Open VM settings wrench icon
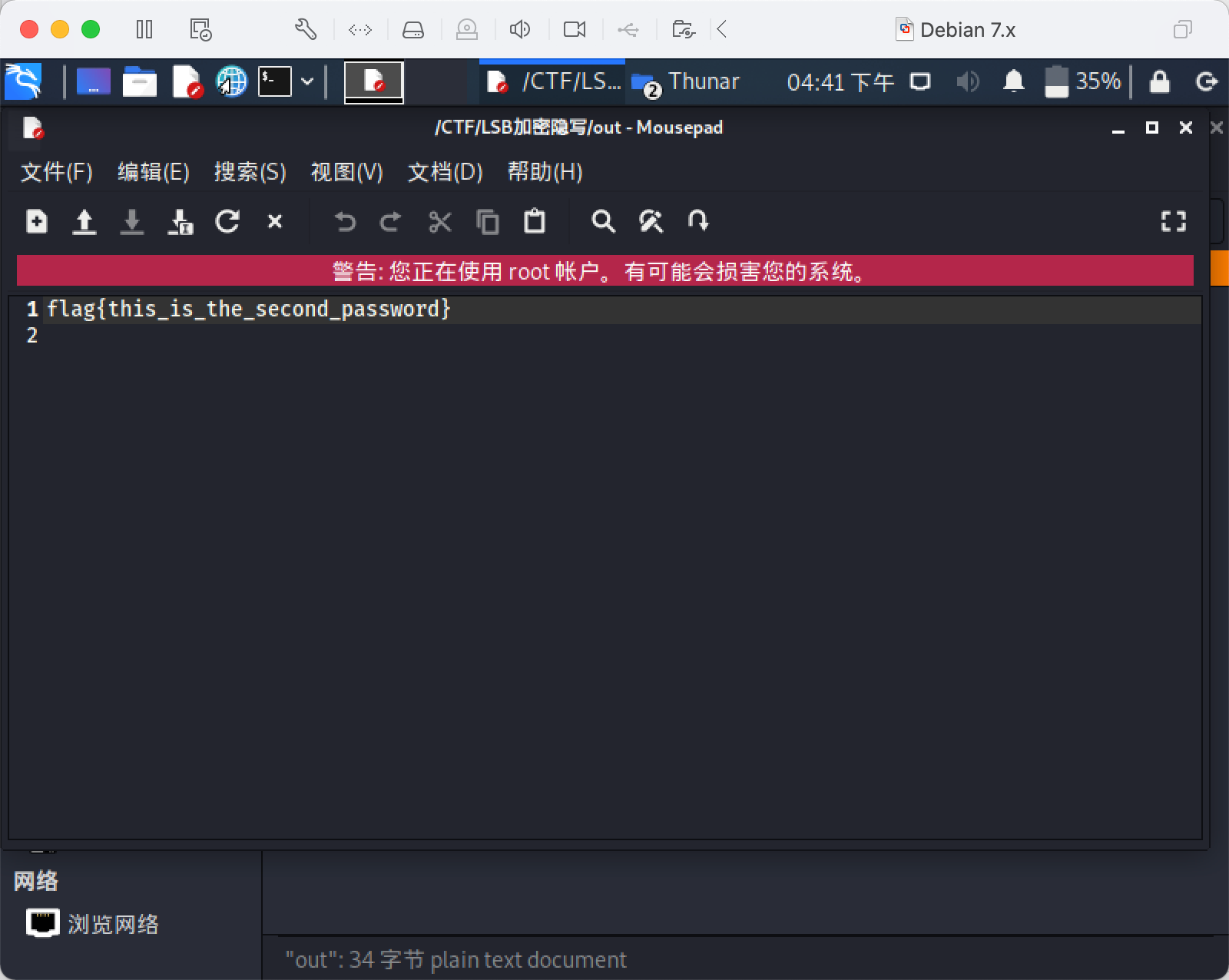Screen dimensions: 1229x980 306,30
